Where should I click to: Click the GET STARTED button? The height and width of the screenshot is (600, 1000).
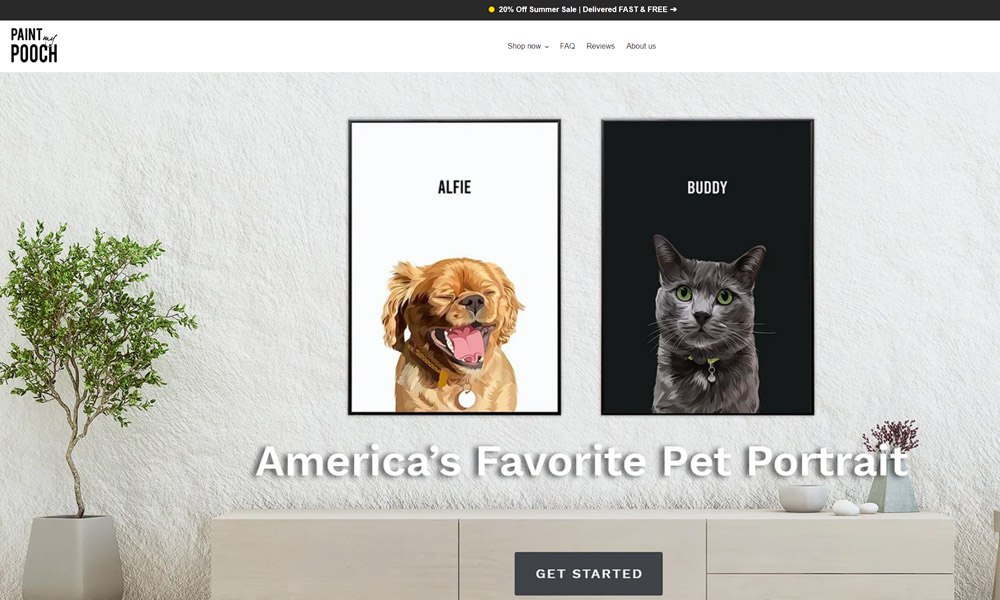[x=589, y=573]
